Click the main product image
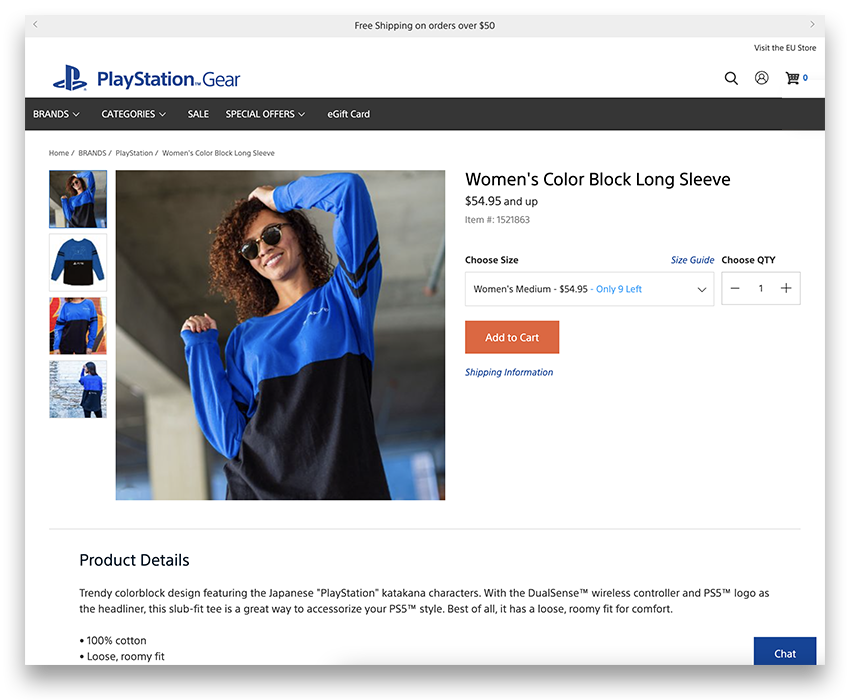 (x=280, y=335)
